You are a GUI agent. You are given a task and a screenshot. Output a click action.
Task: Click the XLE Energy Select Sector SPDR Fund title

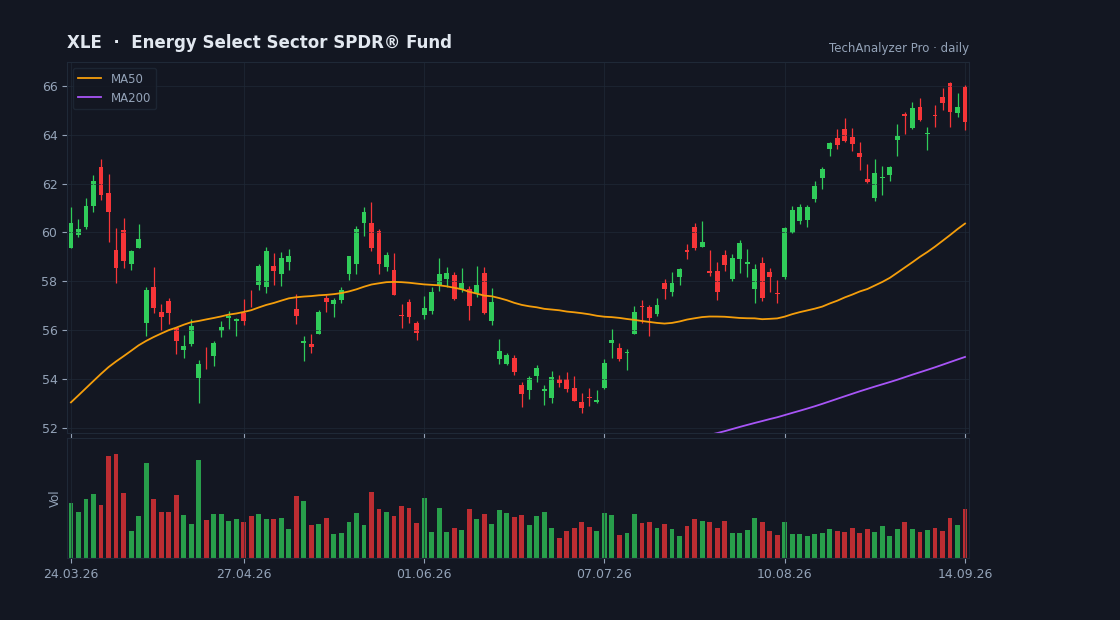pos(259,42)
